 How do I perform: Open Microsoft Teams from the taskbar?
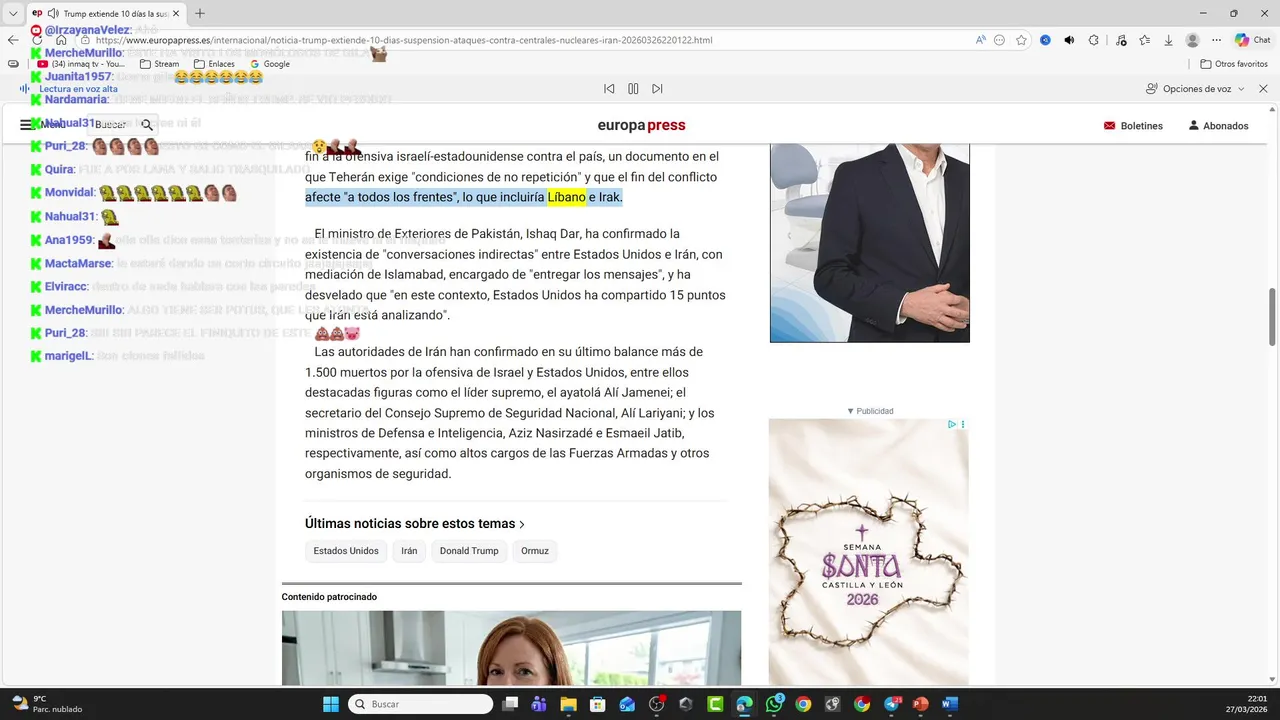(x=539, y=704)
